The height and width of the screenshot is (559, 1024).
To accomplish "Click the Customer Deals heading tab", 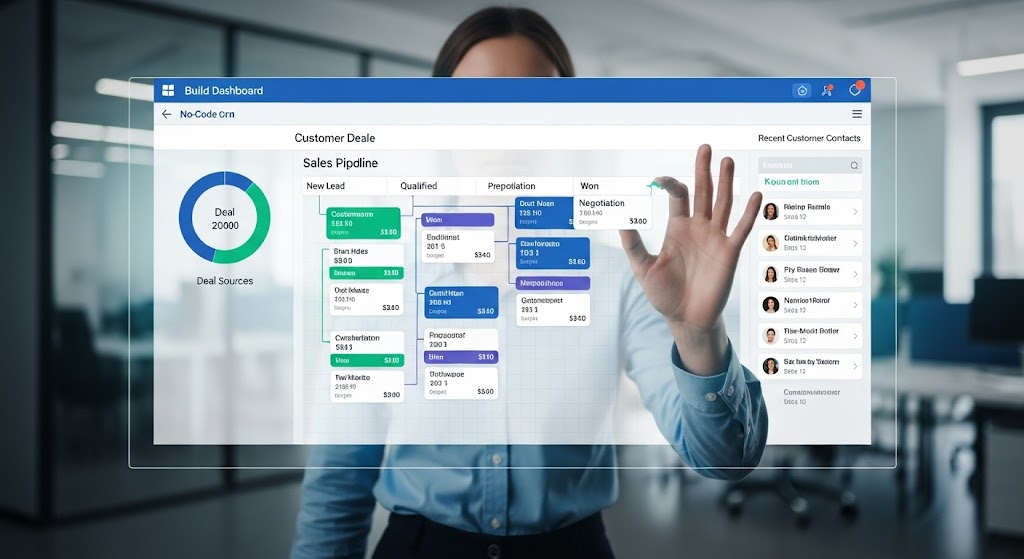I will tap(334, 138).
